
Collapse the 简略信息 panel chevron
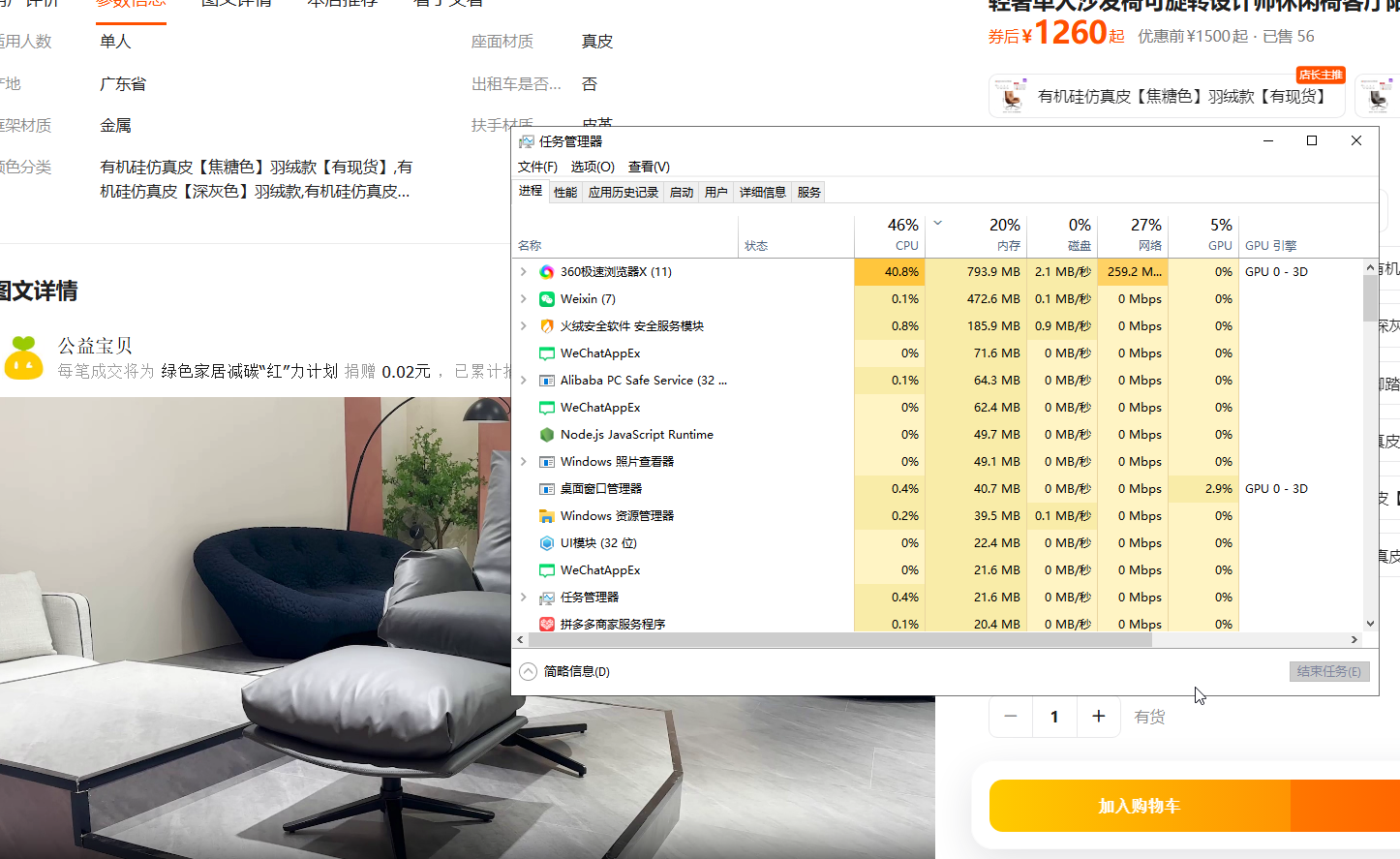(x=528, y=670)
